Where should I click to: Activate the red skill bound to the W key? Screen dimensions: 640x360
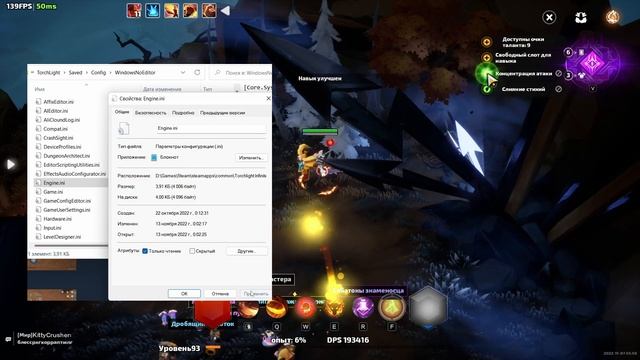pos(305,308)
